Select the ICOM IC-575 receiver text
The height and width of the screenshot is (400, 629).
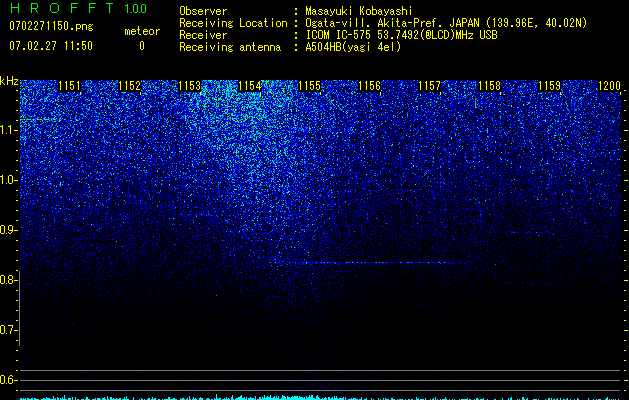401,35
